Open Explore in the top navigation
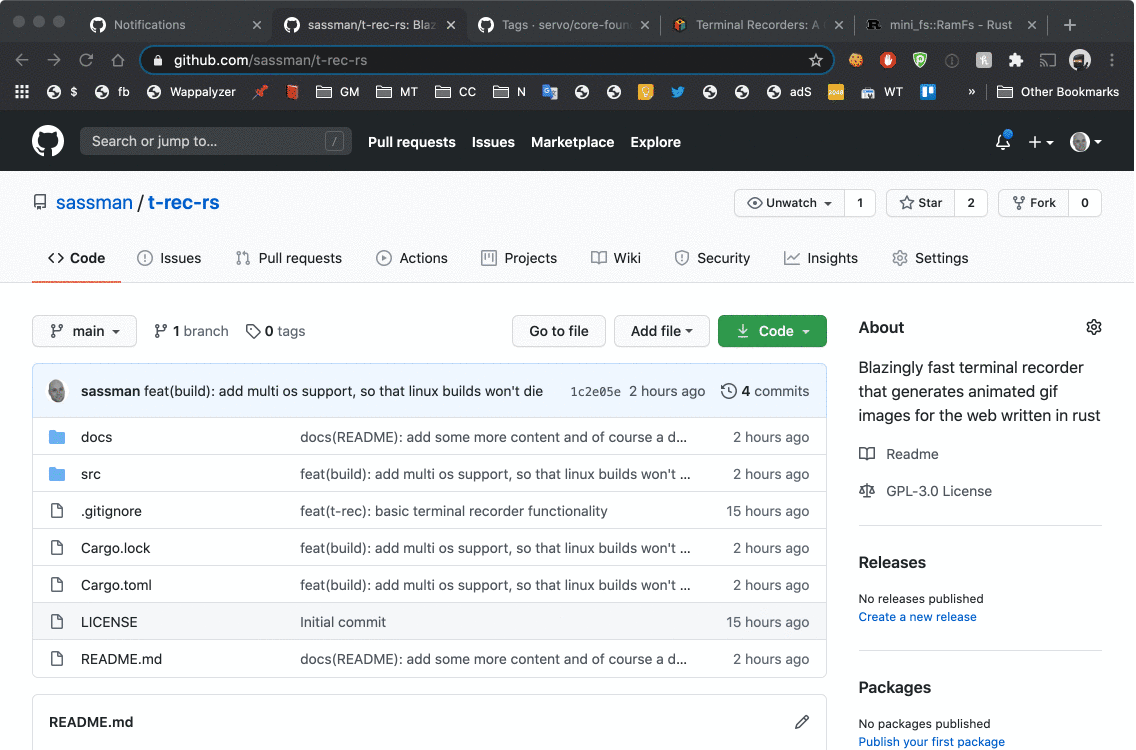The image size is (1136, 750). pos(656,142)
